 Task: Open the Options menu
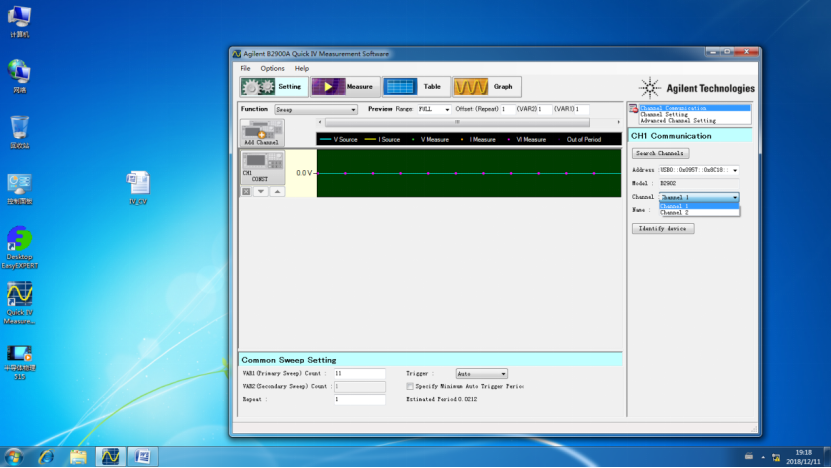(x=272, y=68)
